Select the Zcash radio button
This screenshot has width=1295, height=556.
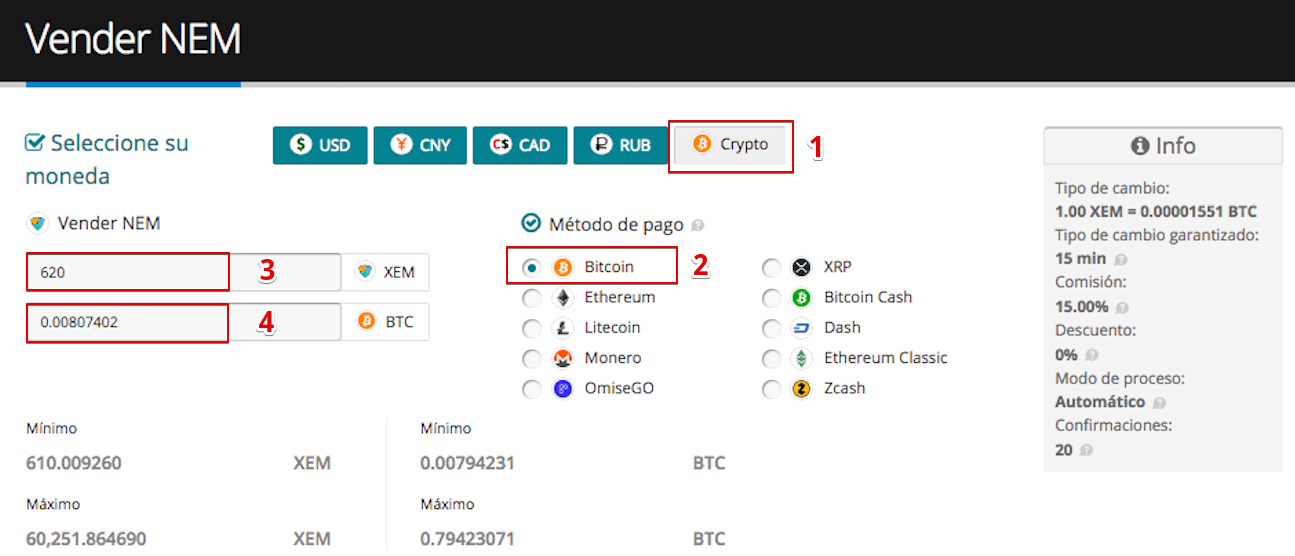771,389
